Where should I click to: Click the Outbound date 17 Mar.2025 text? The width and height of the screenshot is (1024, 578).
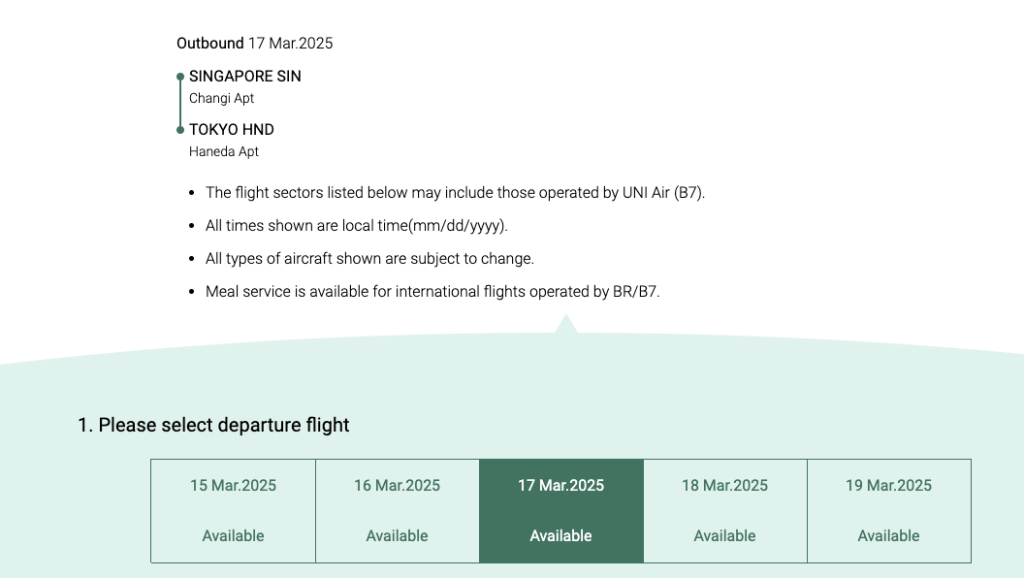[291, 43]
